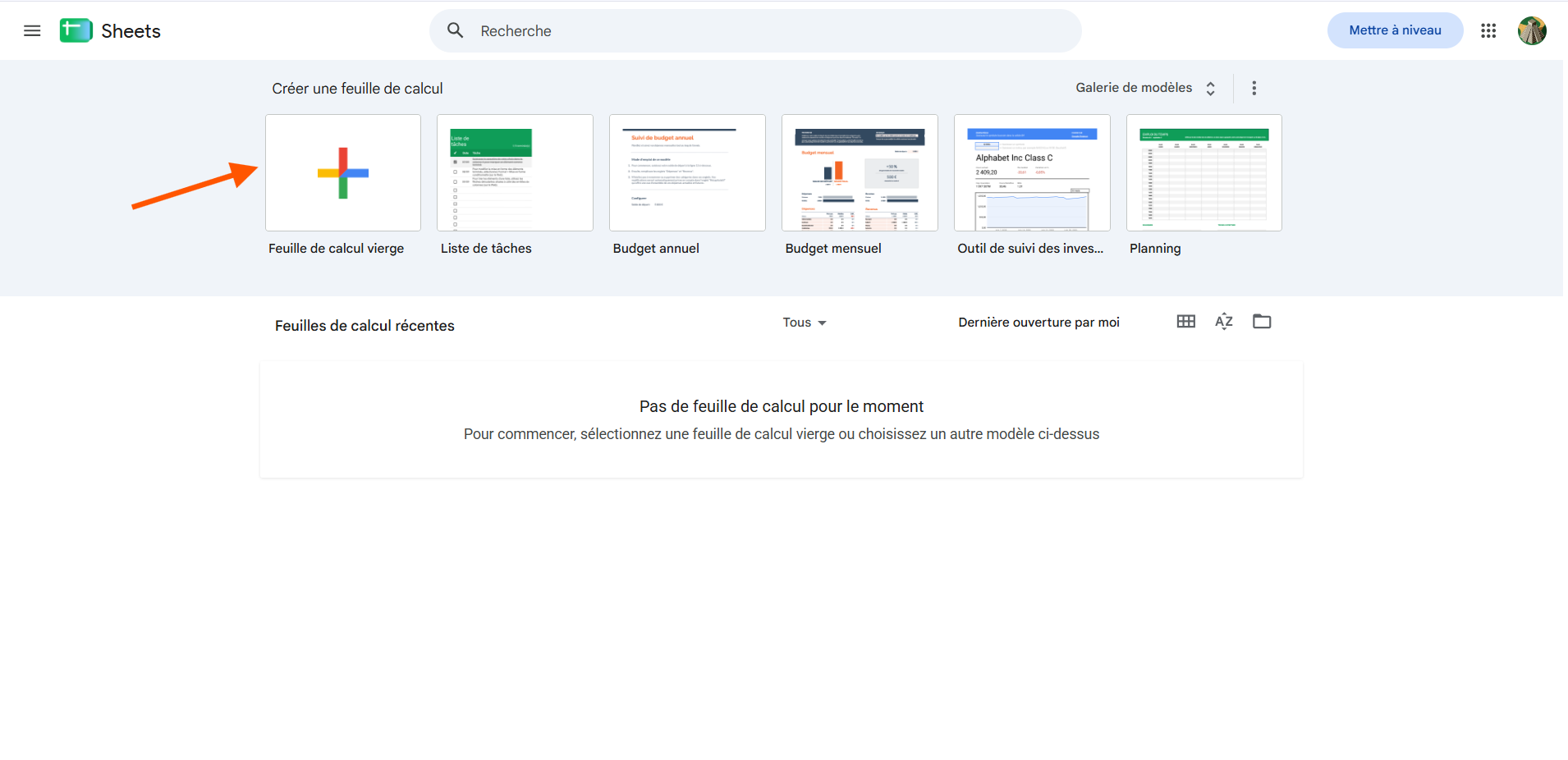Open the Planning template thumbnail
The image size is (1568, 760).
click(1204, 172)
